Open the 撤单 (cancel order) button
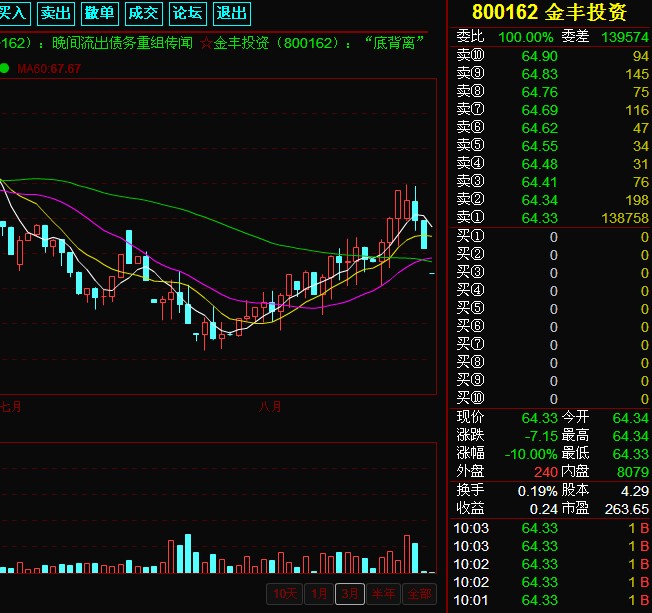Screen dimensions: 652x613 pos(100,13)
